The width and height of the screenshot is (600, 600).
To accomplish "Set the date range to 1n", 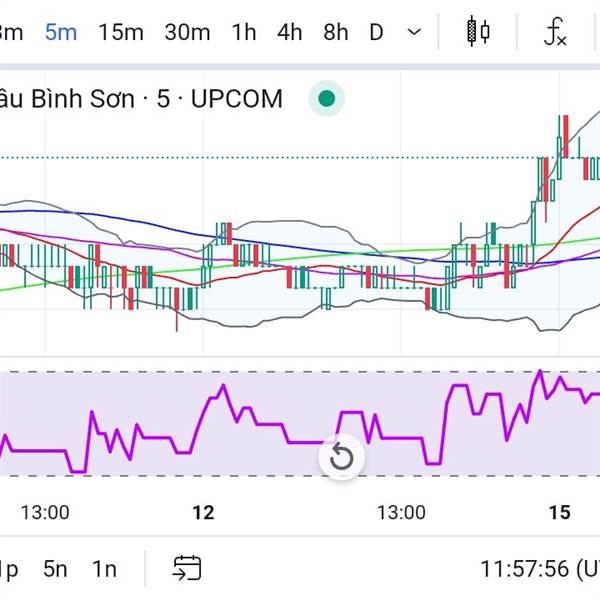I will point(104,569).
